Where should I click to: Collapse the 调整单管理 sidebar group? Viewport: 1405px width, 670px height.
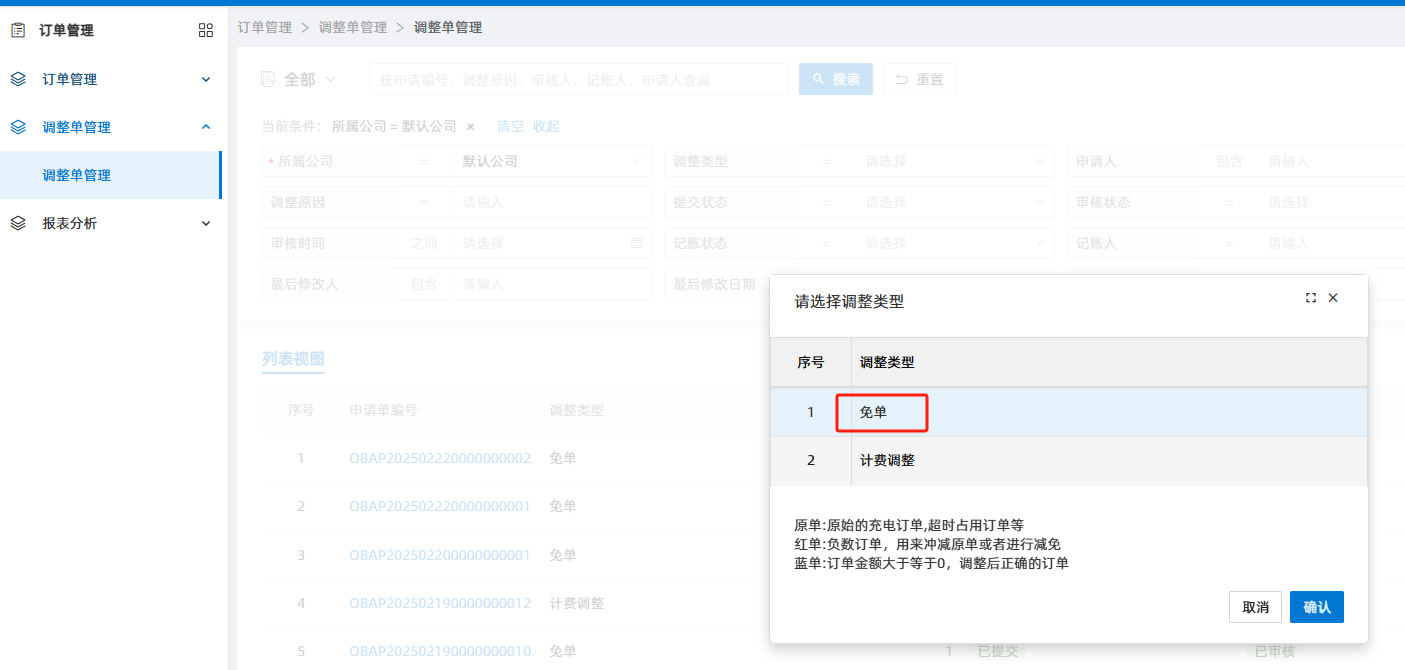pyautogui.click(x=206, y=127)
